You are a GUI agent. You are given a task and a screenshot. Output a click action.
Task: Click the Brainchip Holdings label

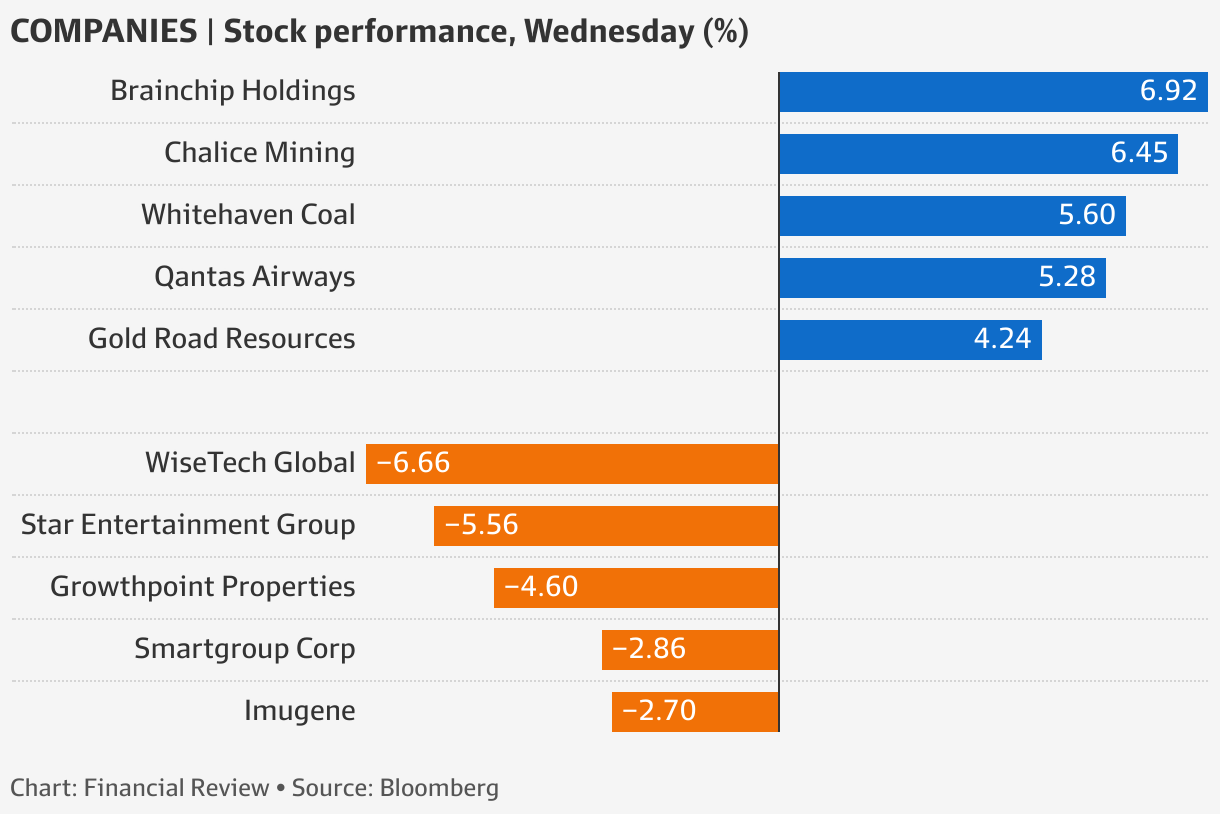233,91
